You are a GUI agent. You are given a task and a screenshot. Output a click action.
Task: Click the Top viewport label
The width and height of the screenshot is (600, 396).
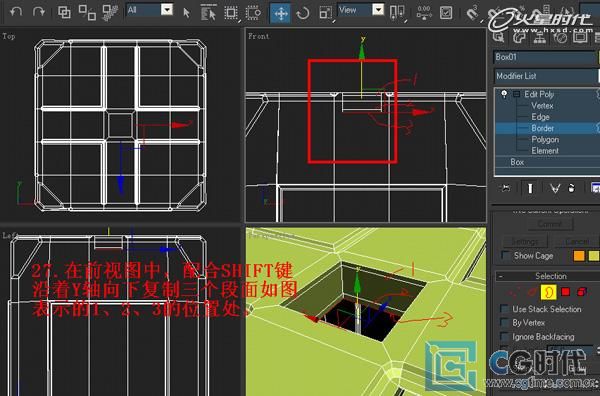click(9, 36)
